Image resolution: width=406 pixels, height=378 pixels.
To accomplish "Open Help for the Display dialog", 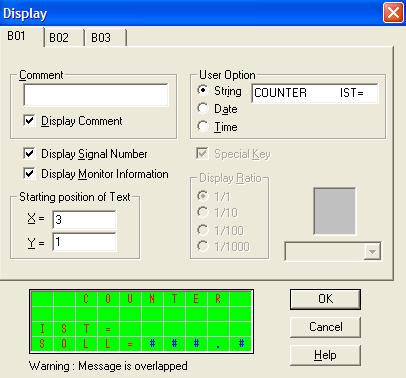I will click(x=325, y=355).
